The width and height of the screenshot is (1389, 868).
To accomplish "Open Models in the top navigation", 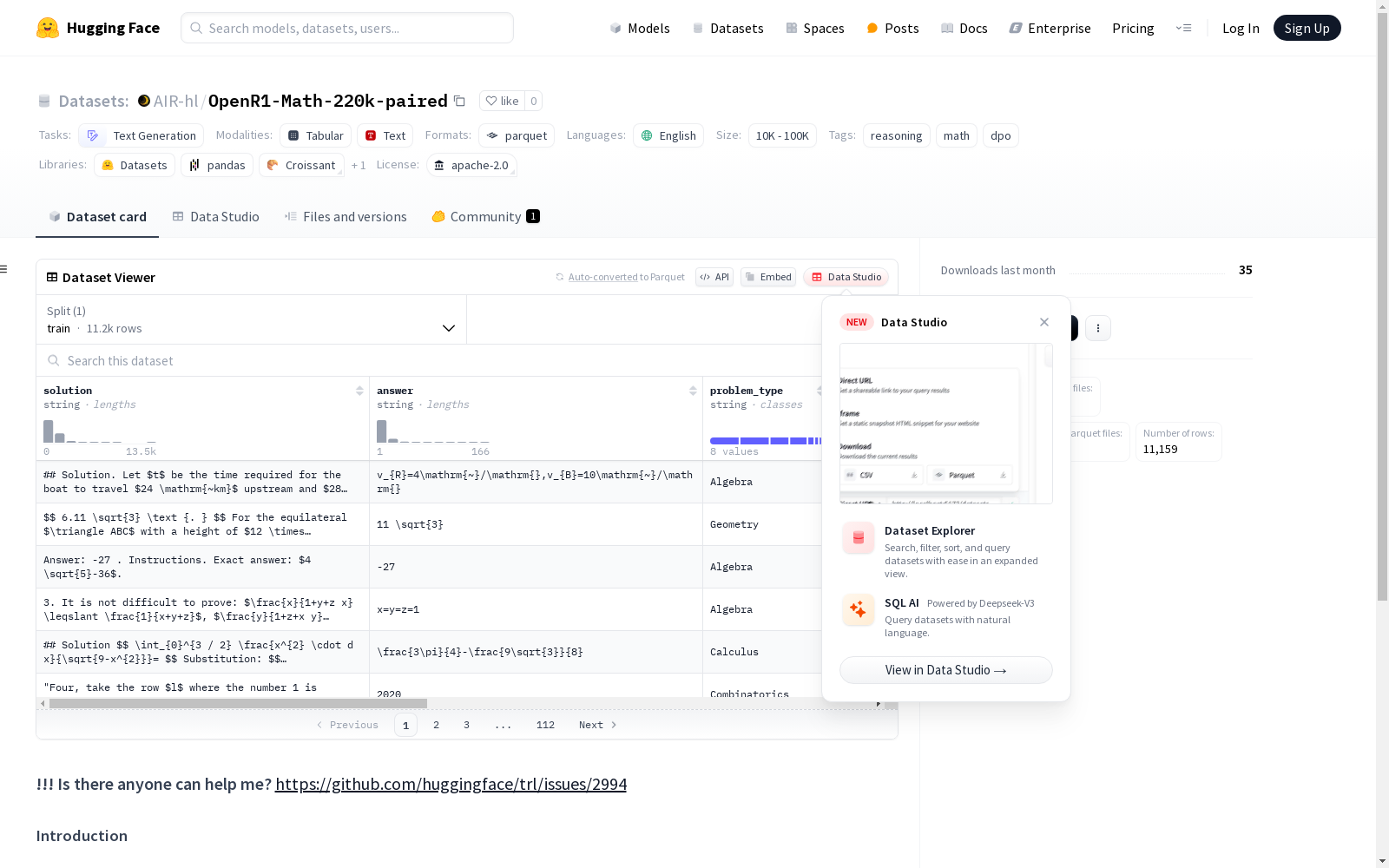I will 640,28.
